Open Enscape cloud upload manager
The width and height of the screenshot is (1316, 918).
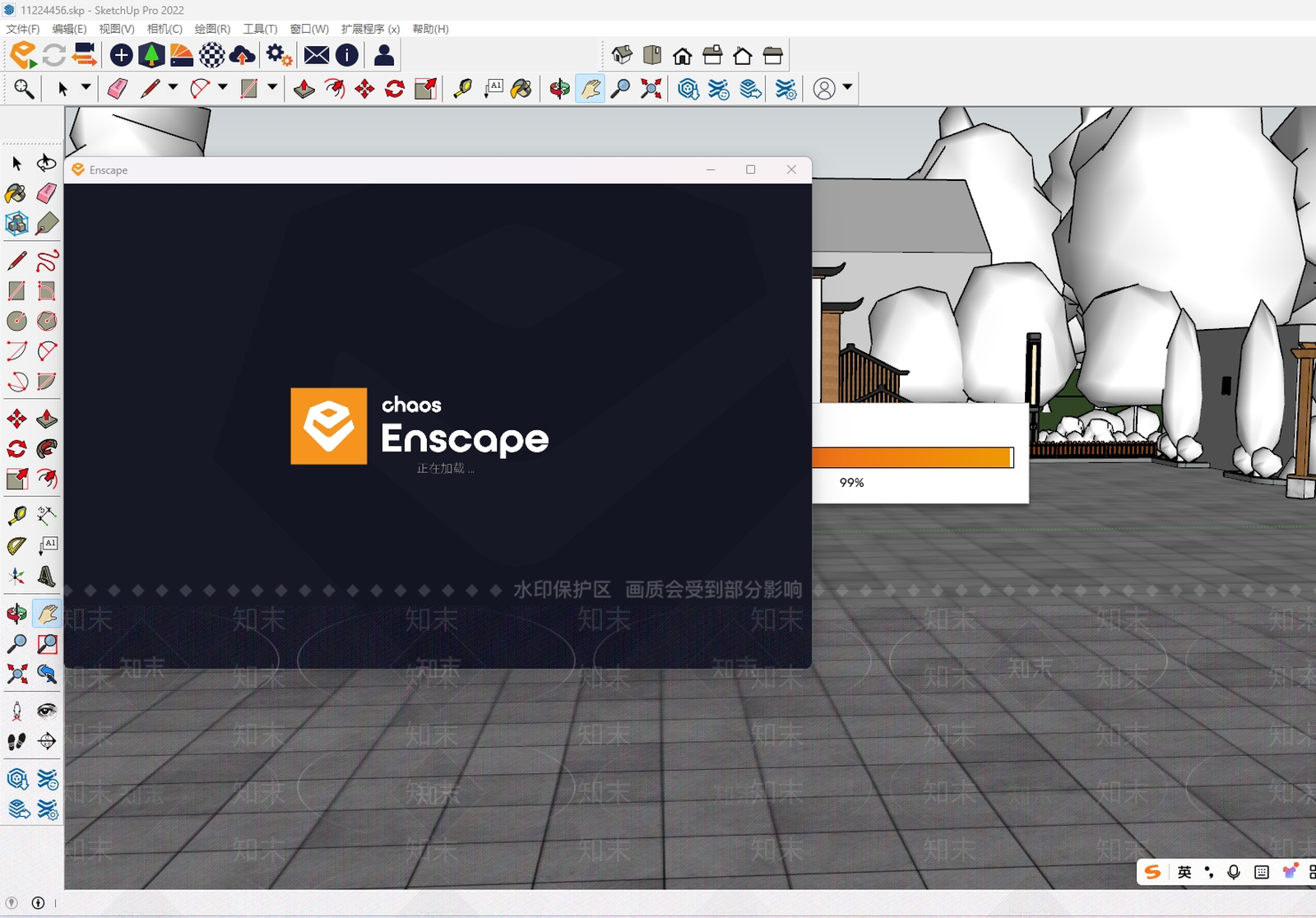pos(242,55)
